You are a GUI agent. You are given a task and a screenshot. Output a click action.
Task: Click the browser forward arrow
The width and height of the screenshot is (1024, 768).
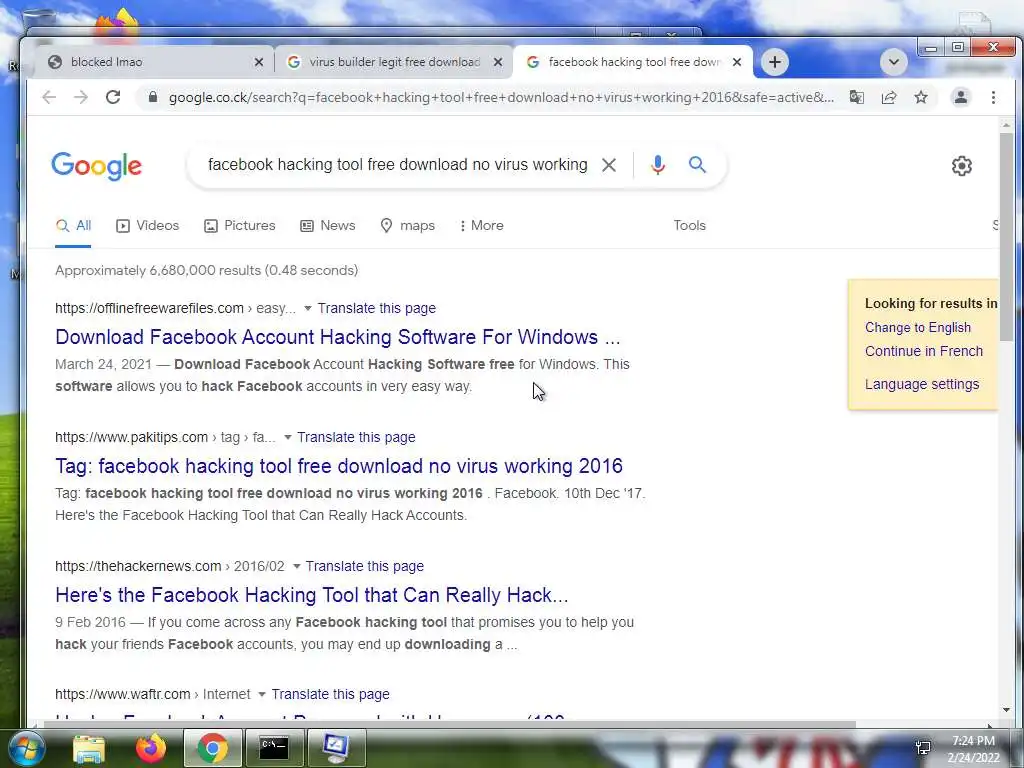pos(81,97)
